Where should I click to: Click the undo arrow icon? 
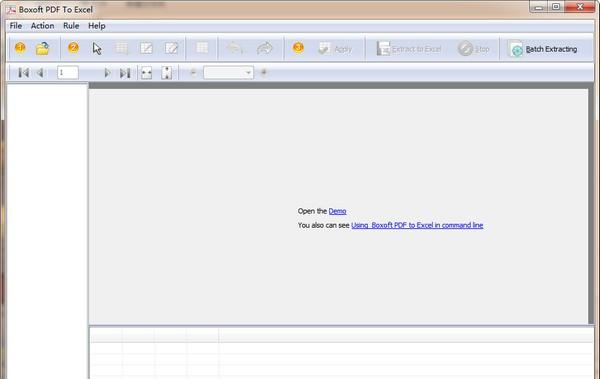coord(235,48)
